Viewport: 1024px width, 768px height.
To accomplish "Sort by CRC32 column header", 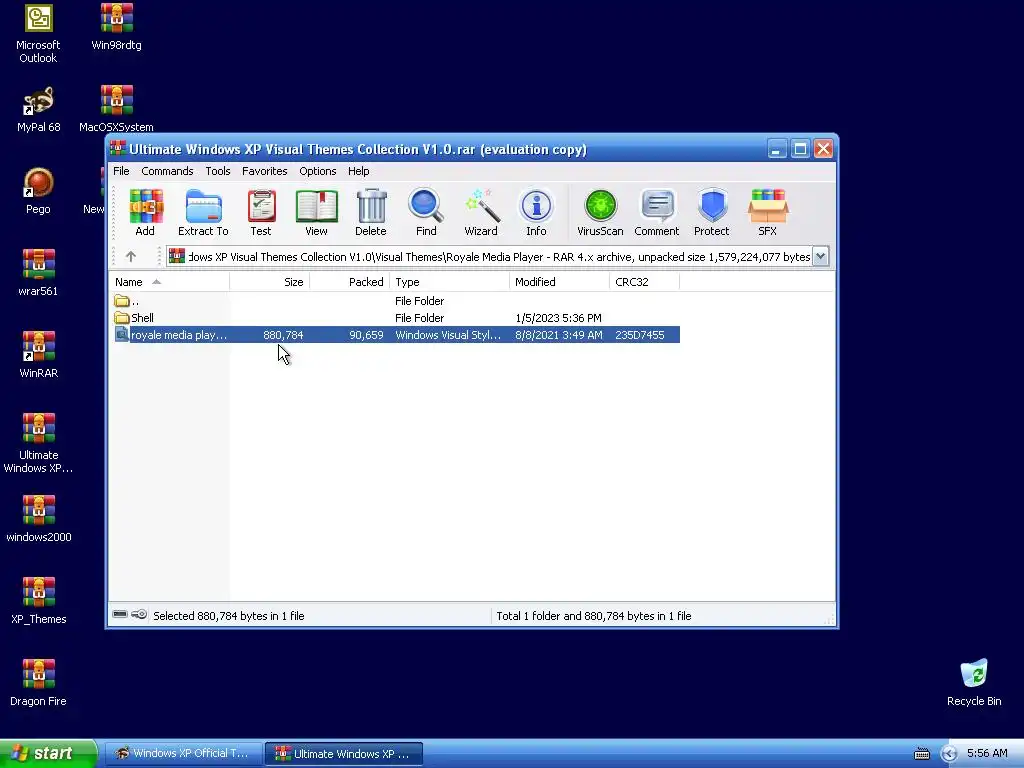I will coord(645,282).
